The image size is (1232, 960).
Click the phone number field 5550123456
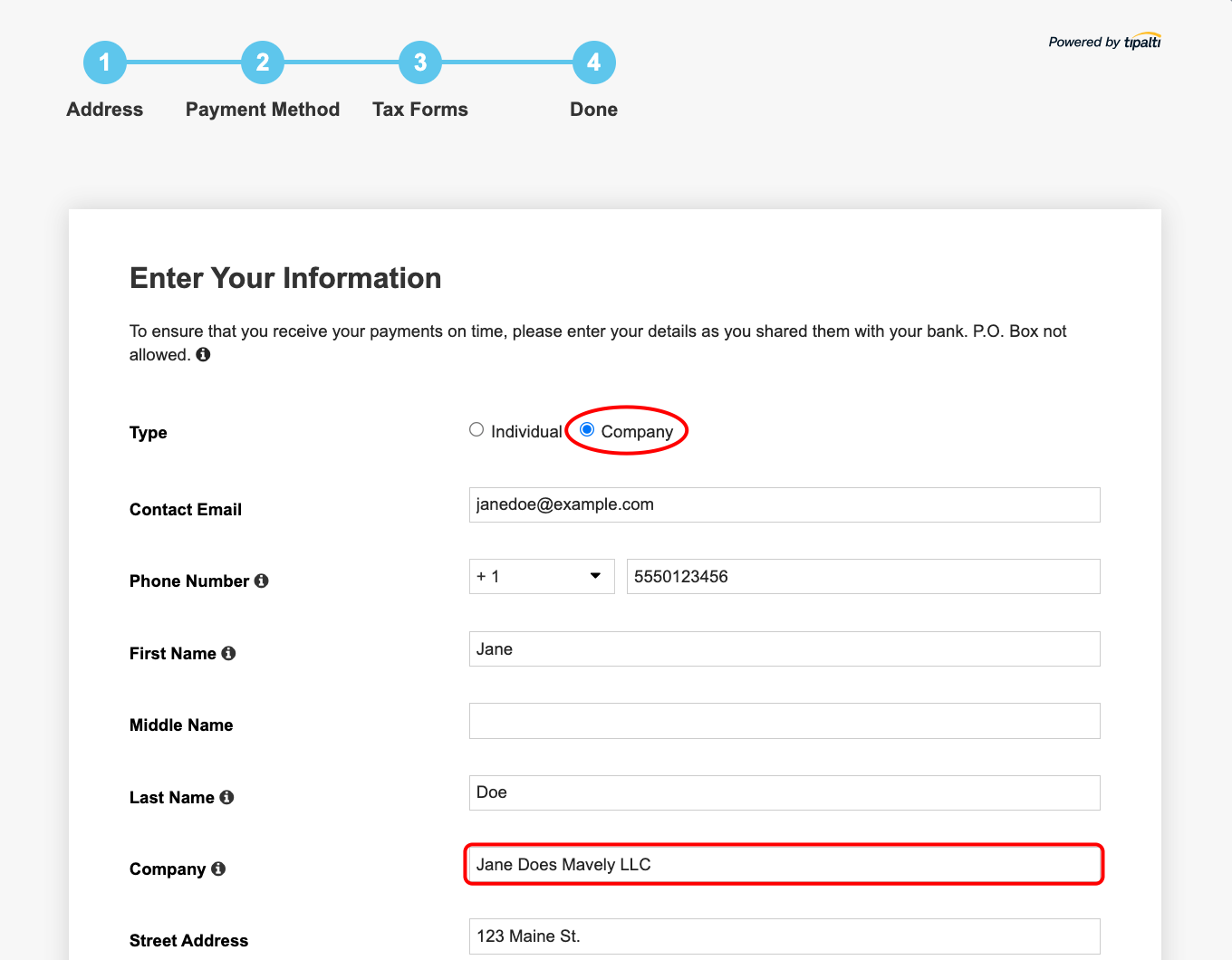tap(863, 576)
